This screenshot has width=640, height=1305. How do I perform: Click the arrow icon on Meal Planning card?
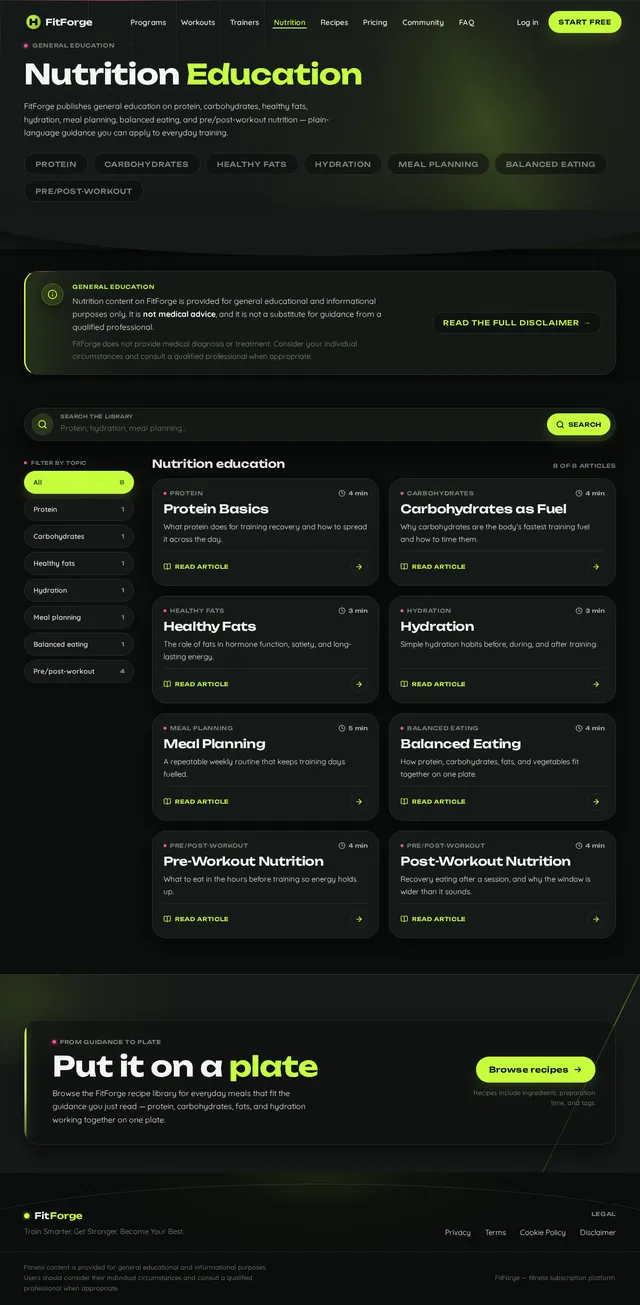[359, 802]
